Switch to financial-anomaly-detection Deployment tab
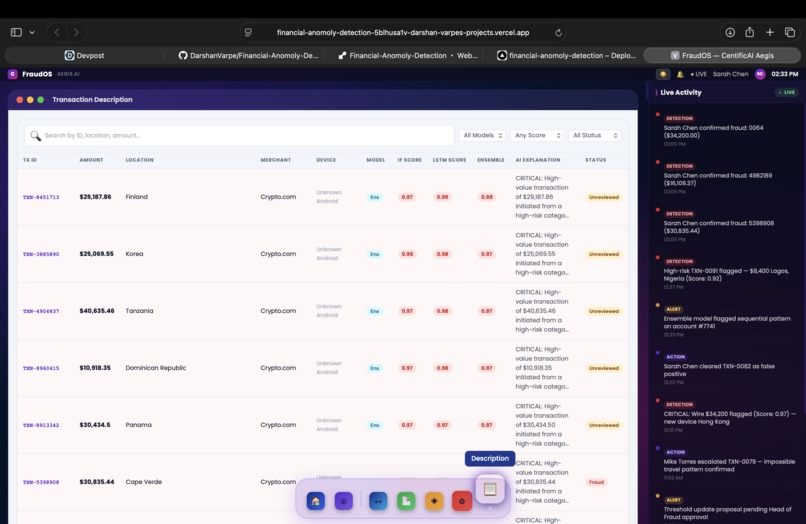The image size is (806, 524). click(x=566, y=56)
